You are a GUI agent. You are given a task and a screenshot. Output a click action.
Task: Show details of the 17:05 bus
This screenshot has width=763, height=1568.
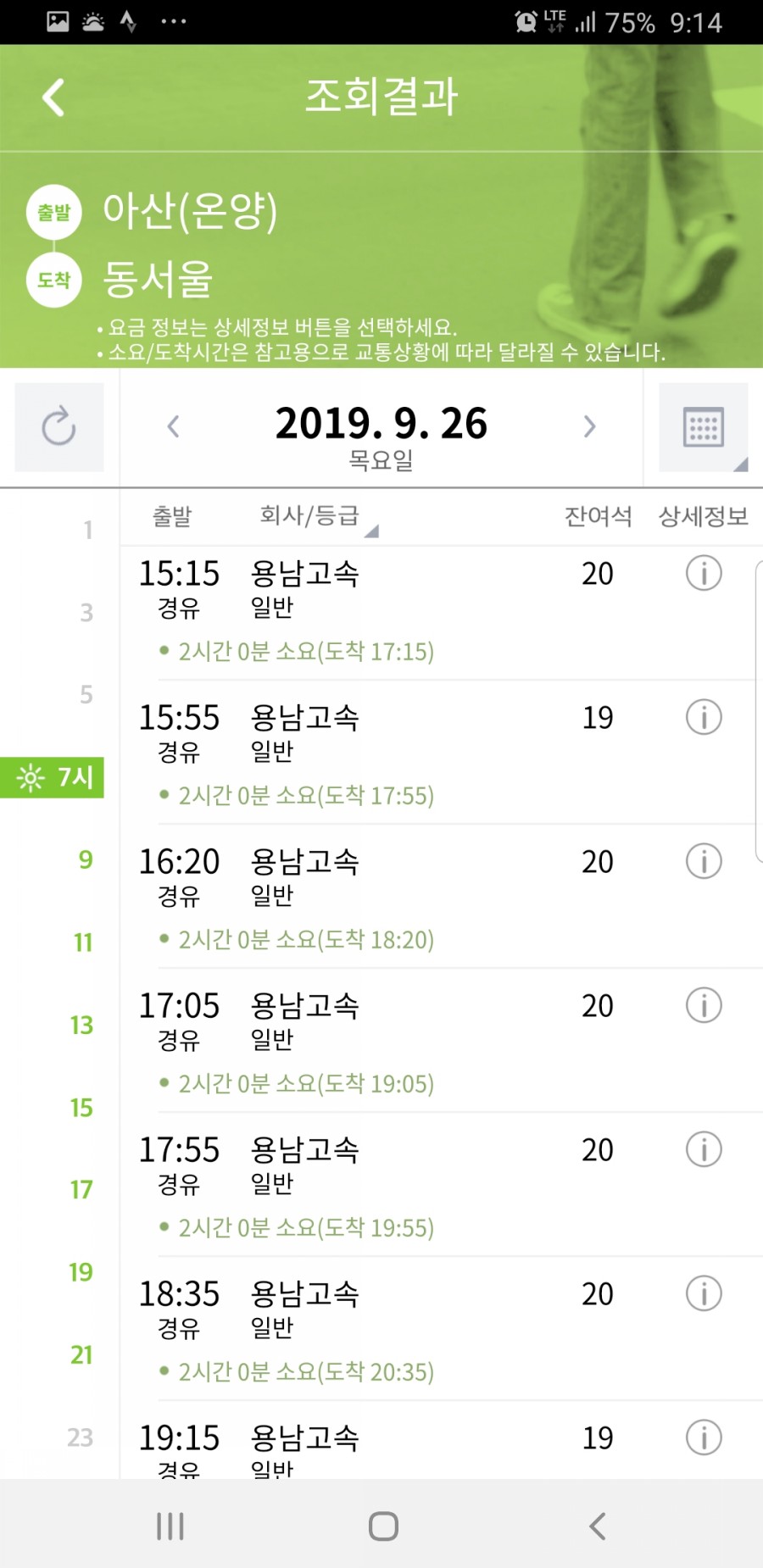pyautogui.click(x=704, y=1006)
